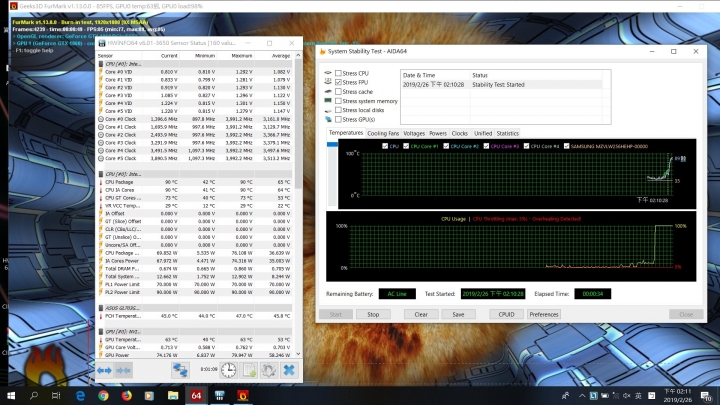Open the Windows Start menu

11,395
